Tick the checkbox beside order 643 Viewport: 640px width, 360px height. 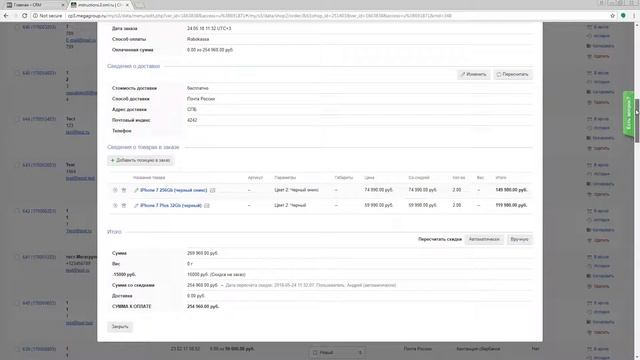point(17,165)
